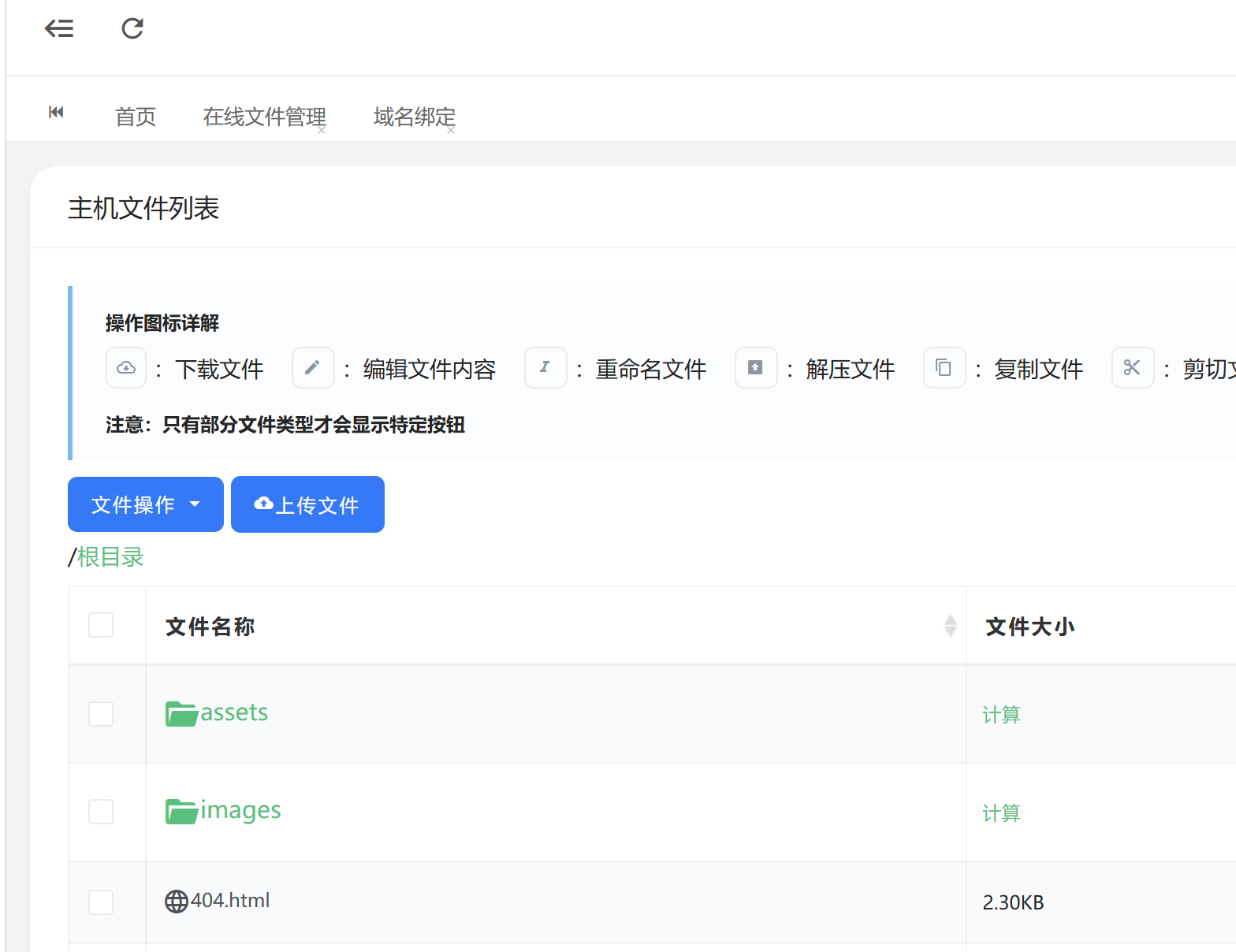Click the edit file content pencil icon
Image resolution: width=1236 pixels, height=952 pixels.
tap(313, 368)
